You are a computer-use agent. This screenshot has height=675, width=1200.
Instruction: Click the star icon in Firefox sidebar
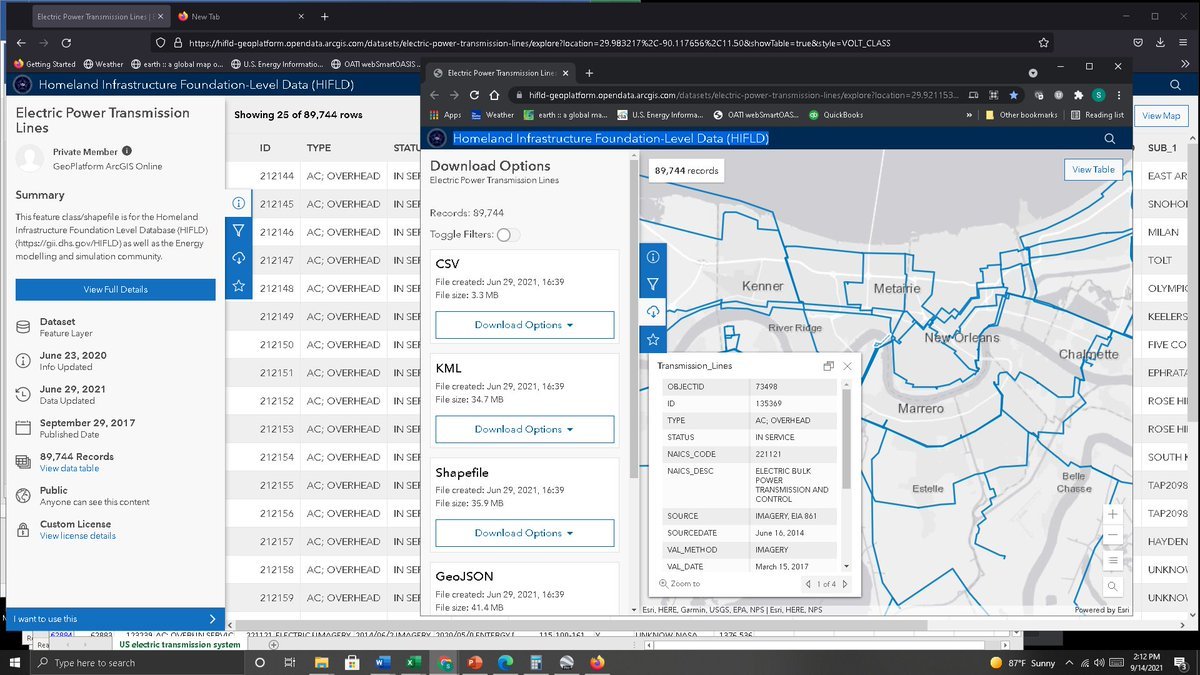pyautogui.click(x=238, y=286)
